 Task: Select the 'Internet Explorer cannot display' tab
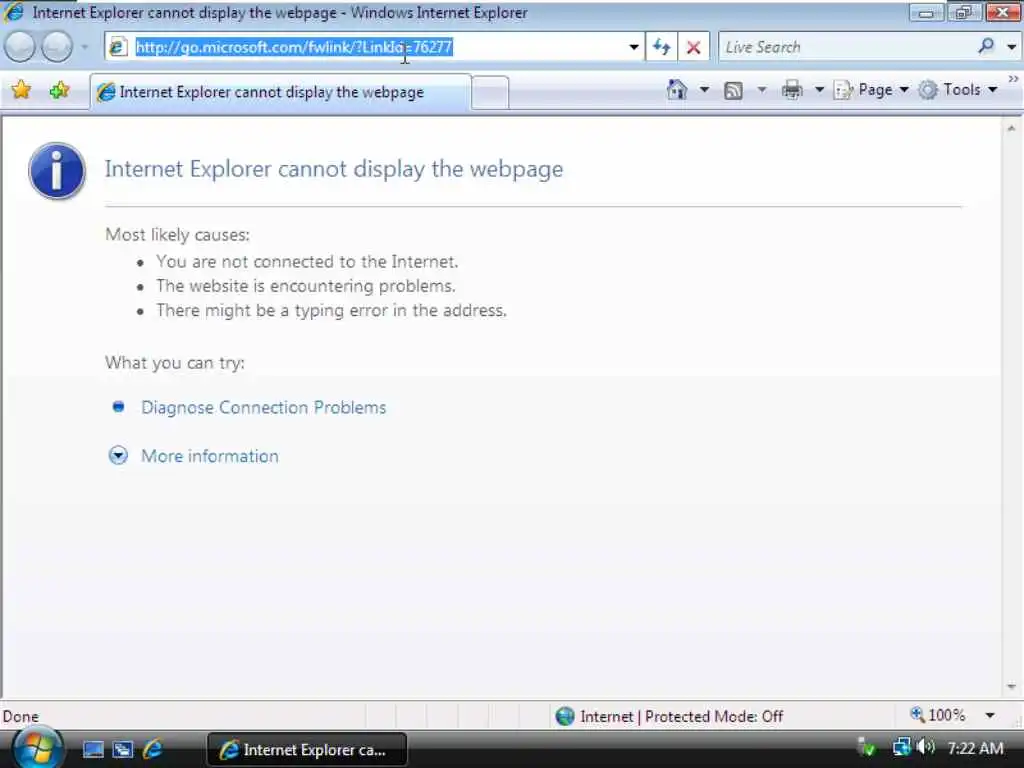tap(280, 92)
